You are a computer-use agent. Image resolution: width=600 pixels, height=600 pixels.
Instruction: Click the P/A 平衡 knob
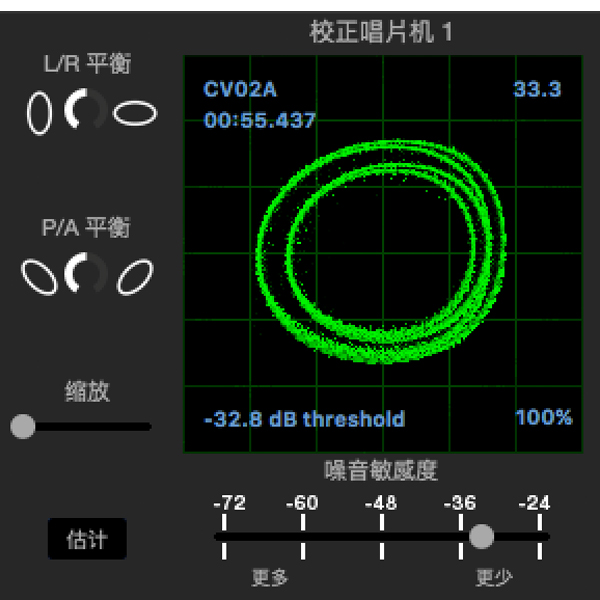86,274
